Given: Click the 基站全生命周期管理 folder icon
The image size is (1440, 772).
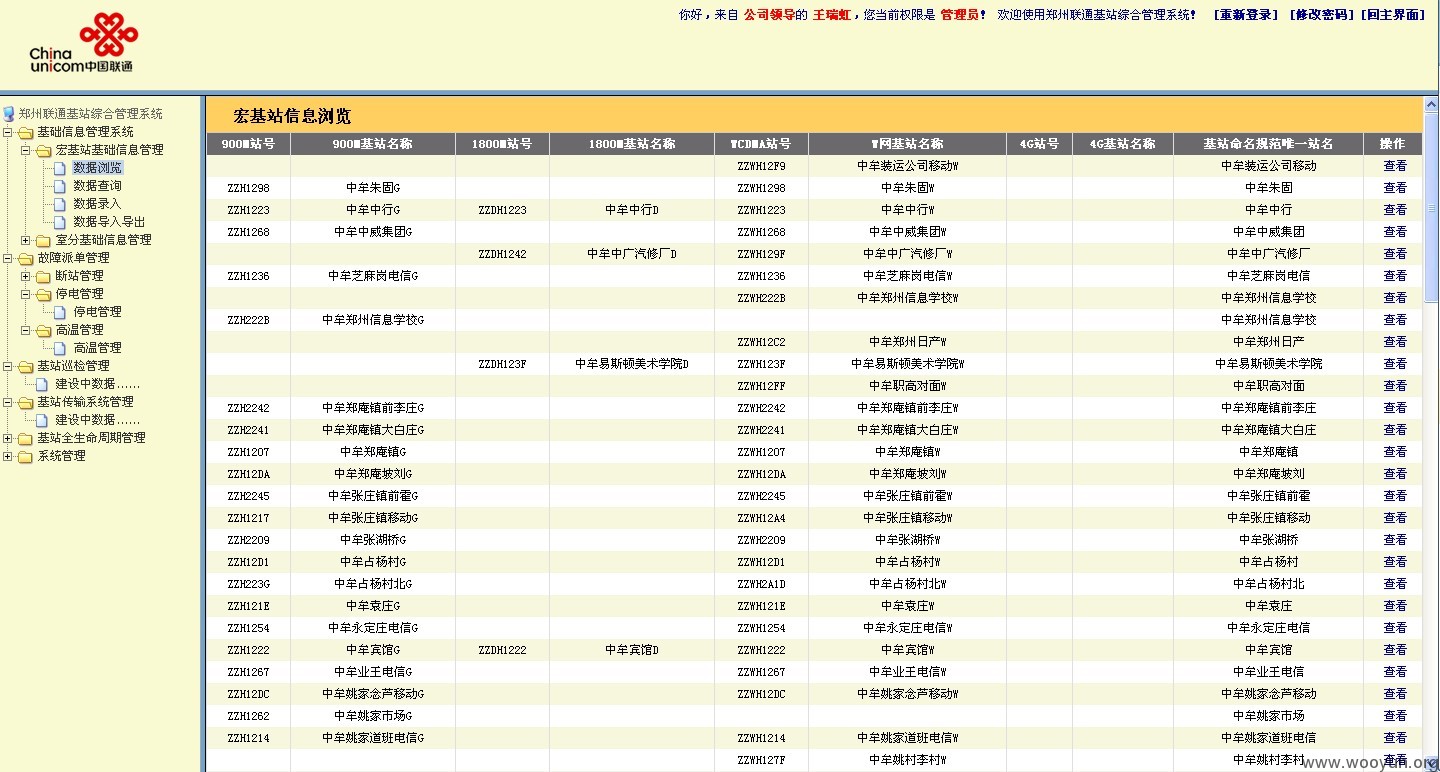Looking at the screenshot, I should (26, 438).
